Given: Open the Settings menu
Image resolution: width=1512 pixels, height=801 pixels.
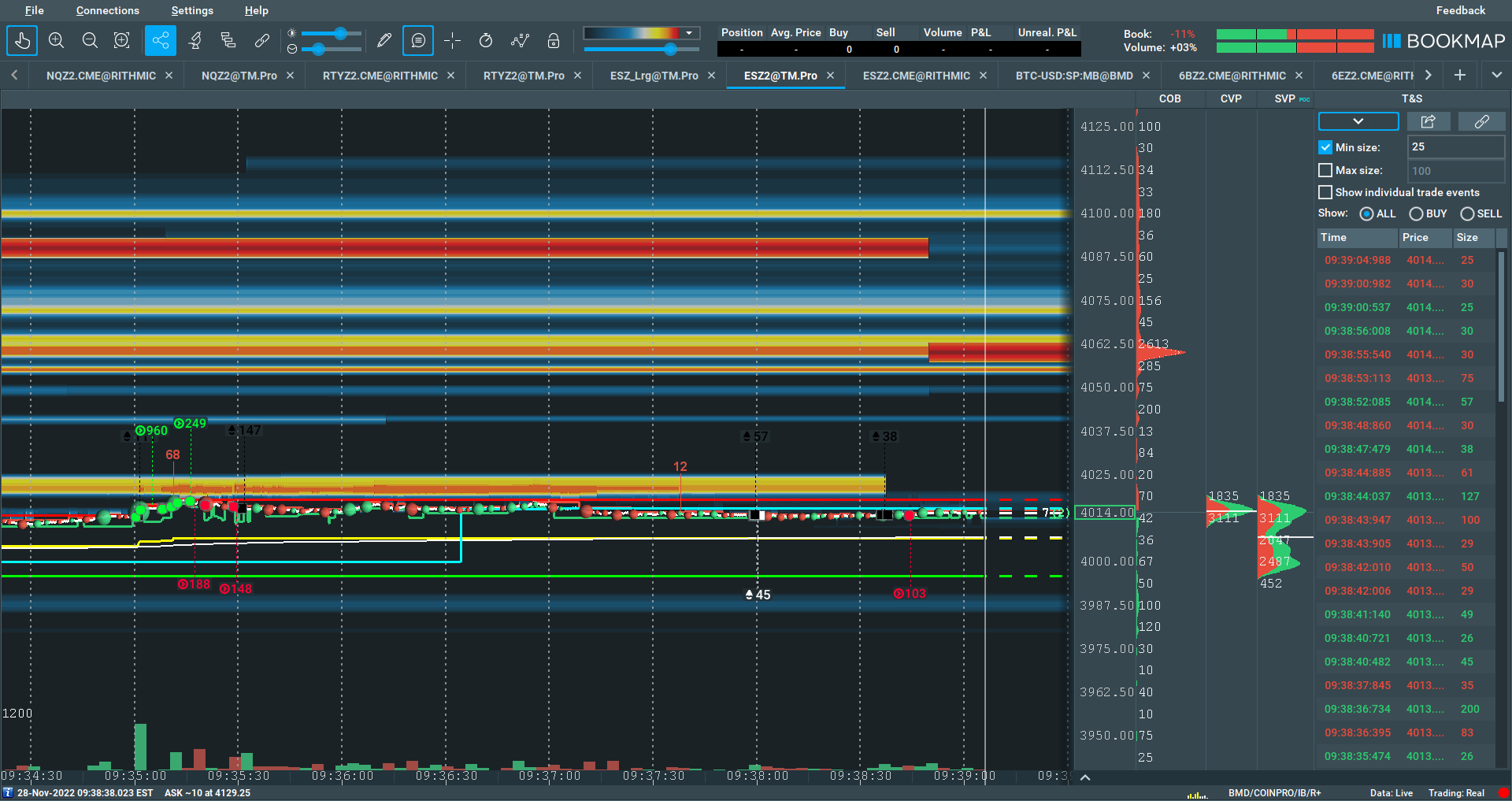Looking at the screenshot, I should pos(192,10).
